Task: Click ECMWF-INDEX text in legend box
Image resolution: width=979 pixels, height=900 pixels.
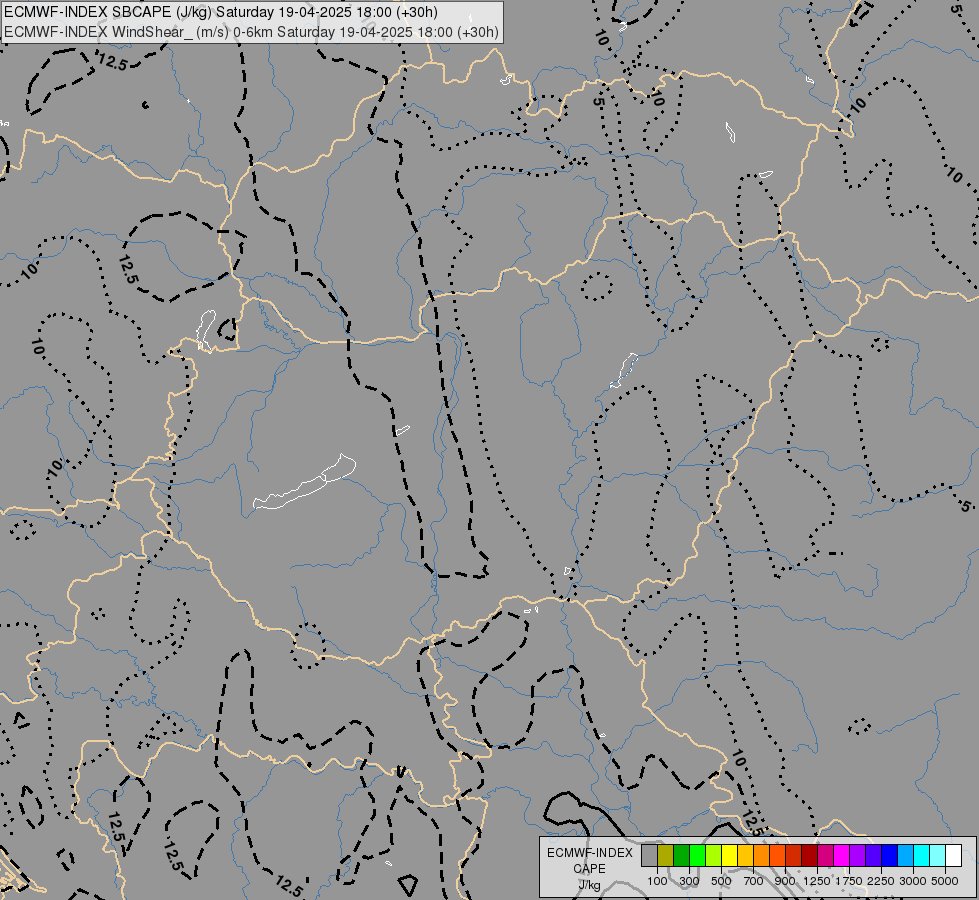Action: point(590,853)
